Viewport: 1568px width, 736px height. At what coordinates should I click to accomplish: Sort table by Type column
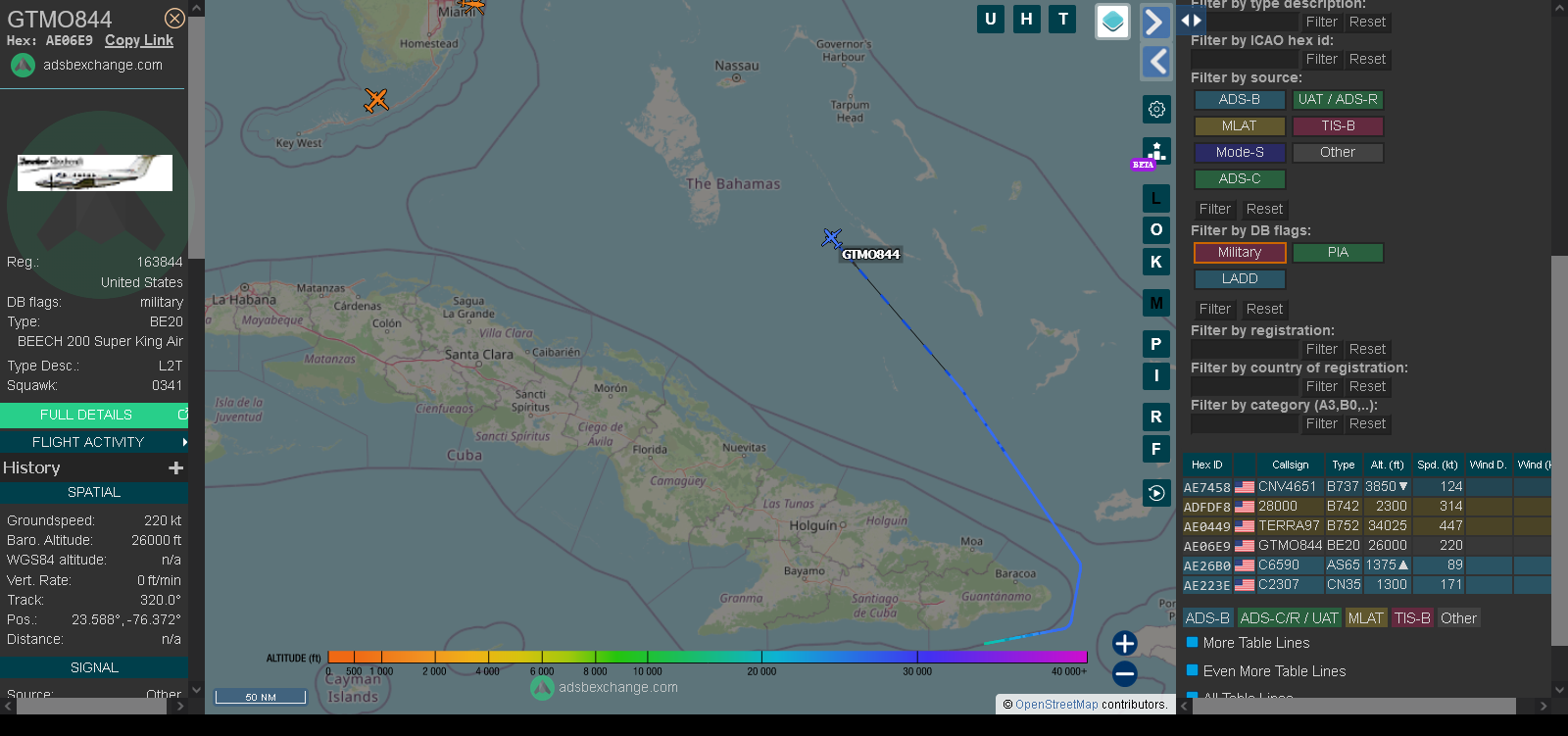click(x=1344, y=465)
